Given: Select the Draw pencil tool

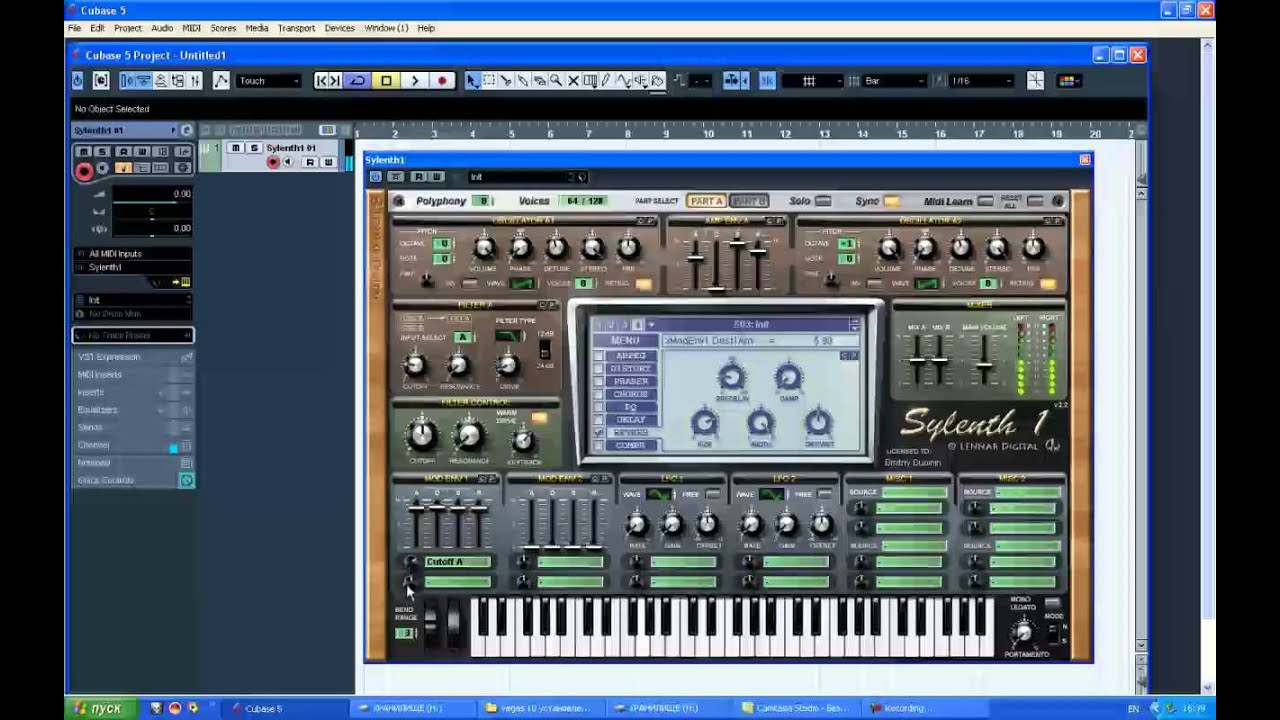Looking at the screenshot, I should click(x=606, y=81).
